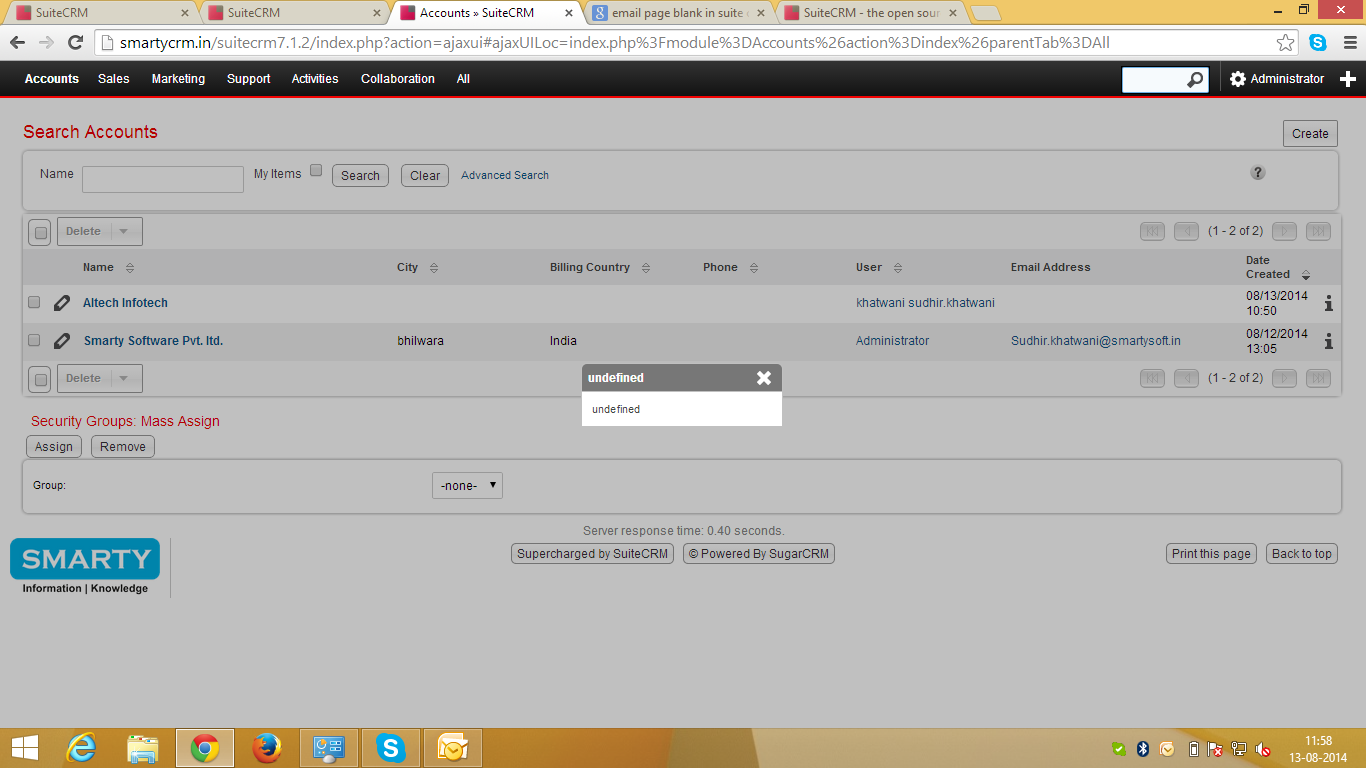Open the quick create plus icon
Image resolution: width=1366 pixels, height=768 pixels.
coord(1348,79)
